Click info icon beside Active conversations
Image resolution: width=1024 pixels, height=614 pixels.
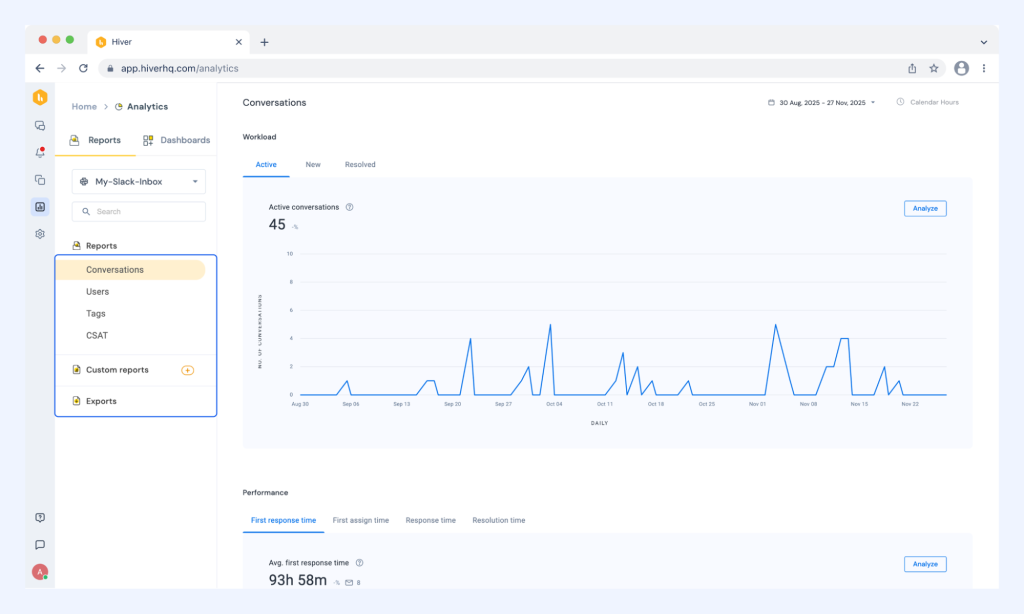(349, 207)
